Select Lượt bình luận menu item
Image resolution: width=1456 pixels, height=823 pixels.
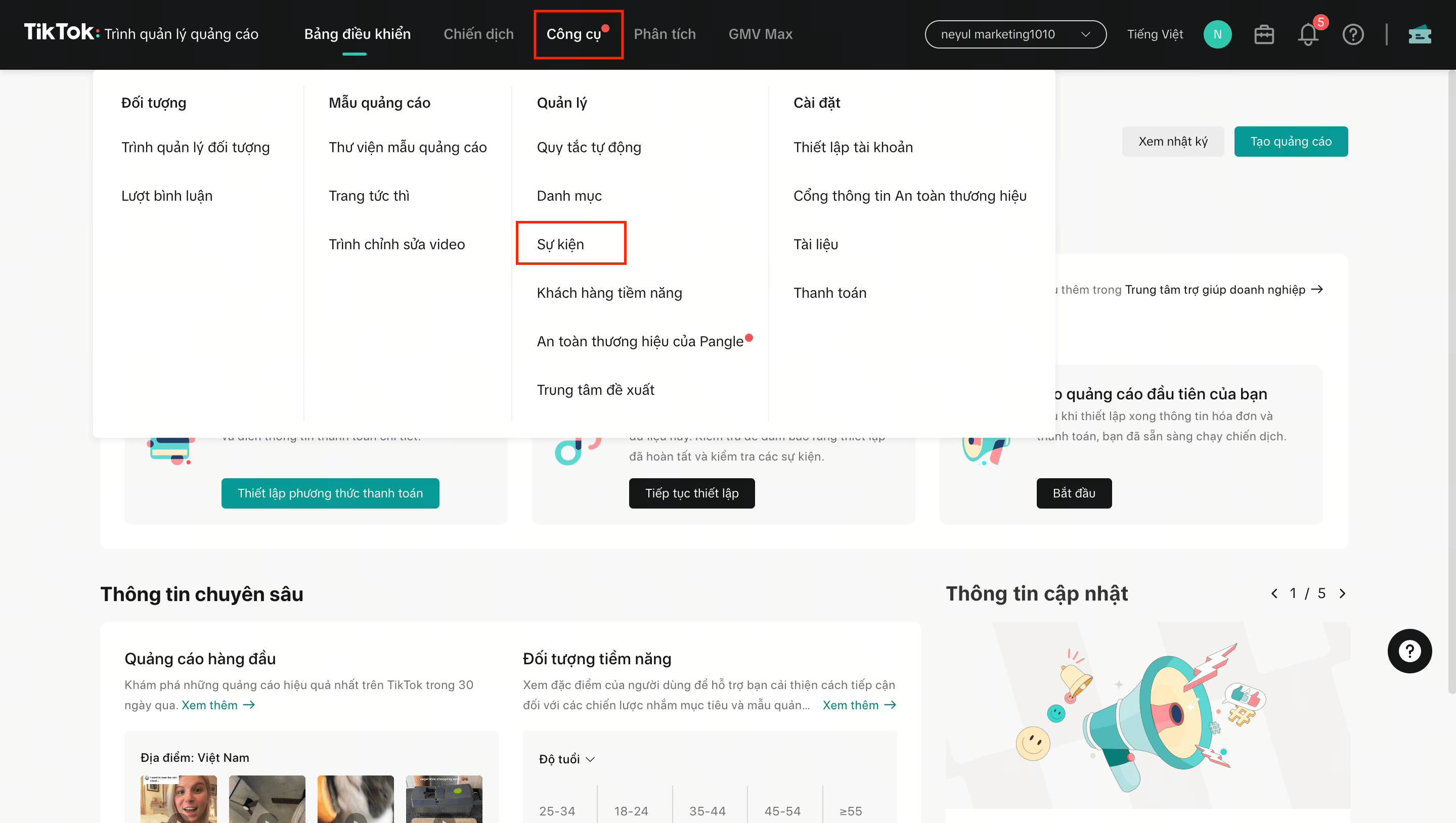167,196
